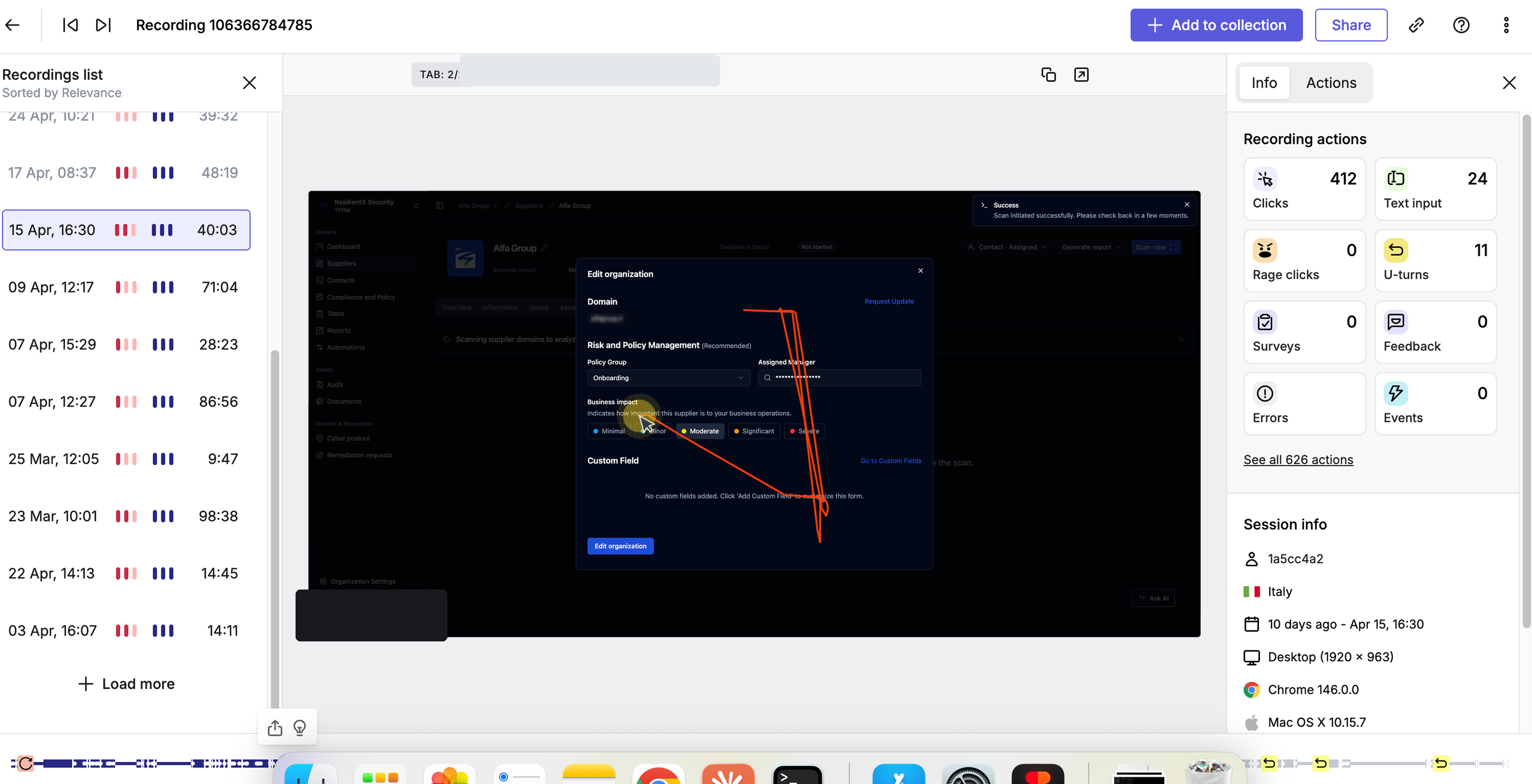The width and height of the screenshot is (1532, 784).
Task: Open the Clicks action card
Action: [1304, 189]
